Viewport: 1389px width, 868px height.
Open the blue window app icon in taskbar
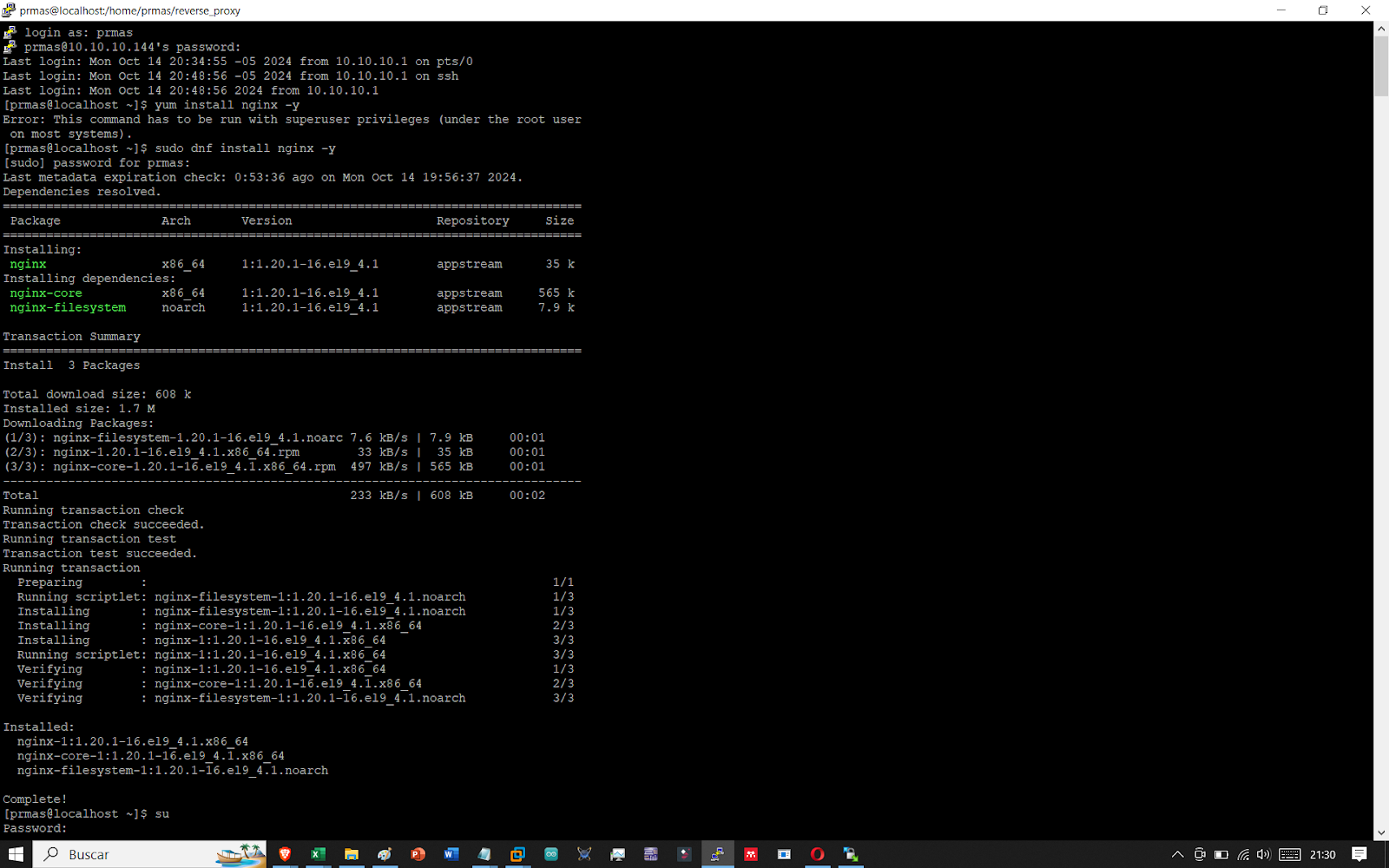click(784, 854)
